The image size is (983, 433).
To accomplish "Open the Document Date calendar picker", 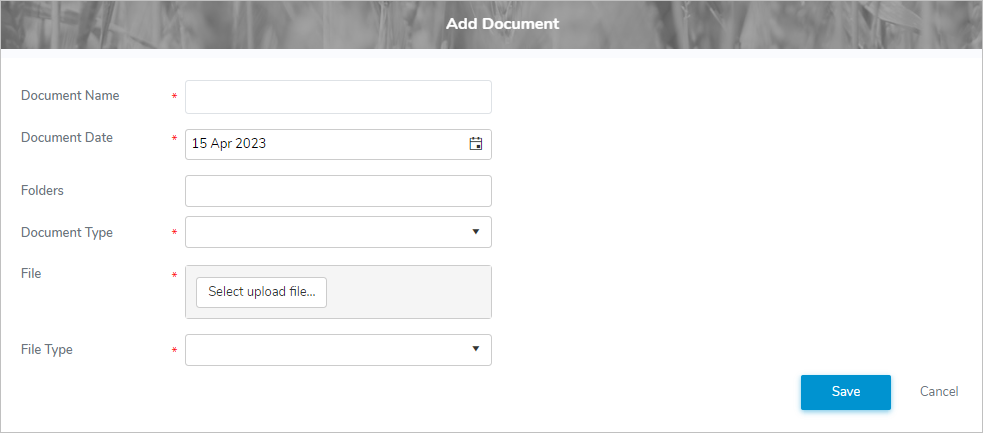I will (476, 144).
